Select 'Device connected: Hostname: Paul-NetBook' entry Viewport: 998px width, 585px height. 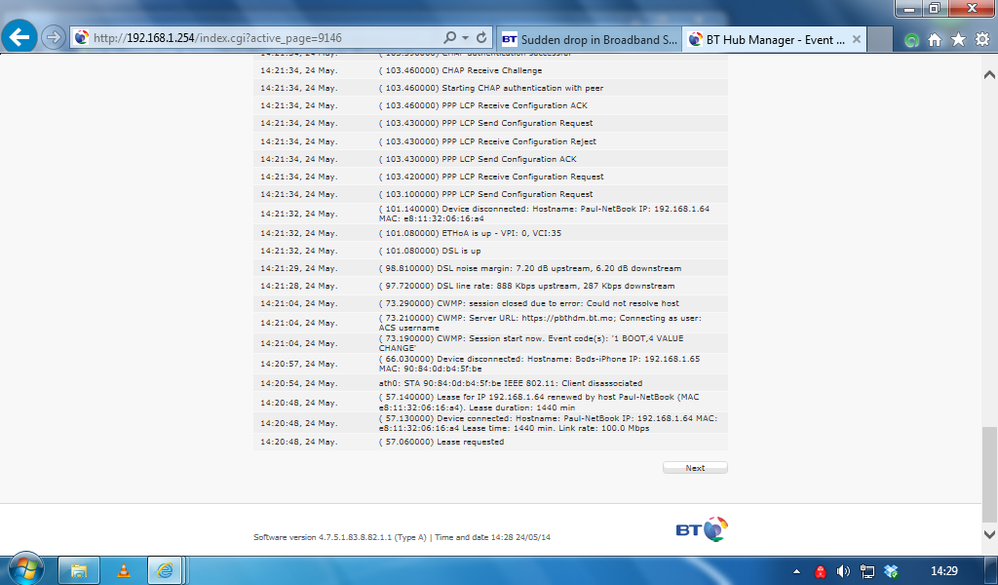490,423
